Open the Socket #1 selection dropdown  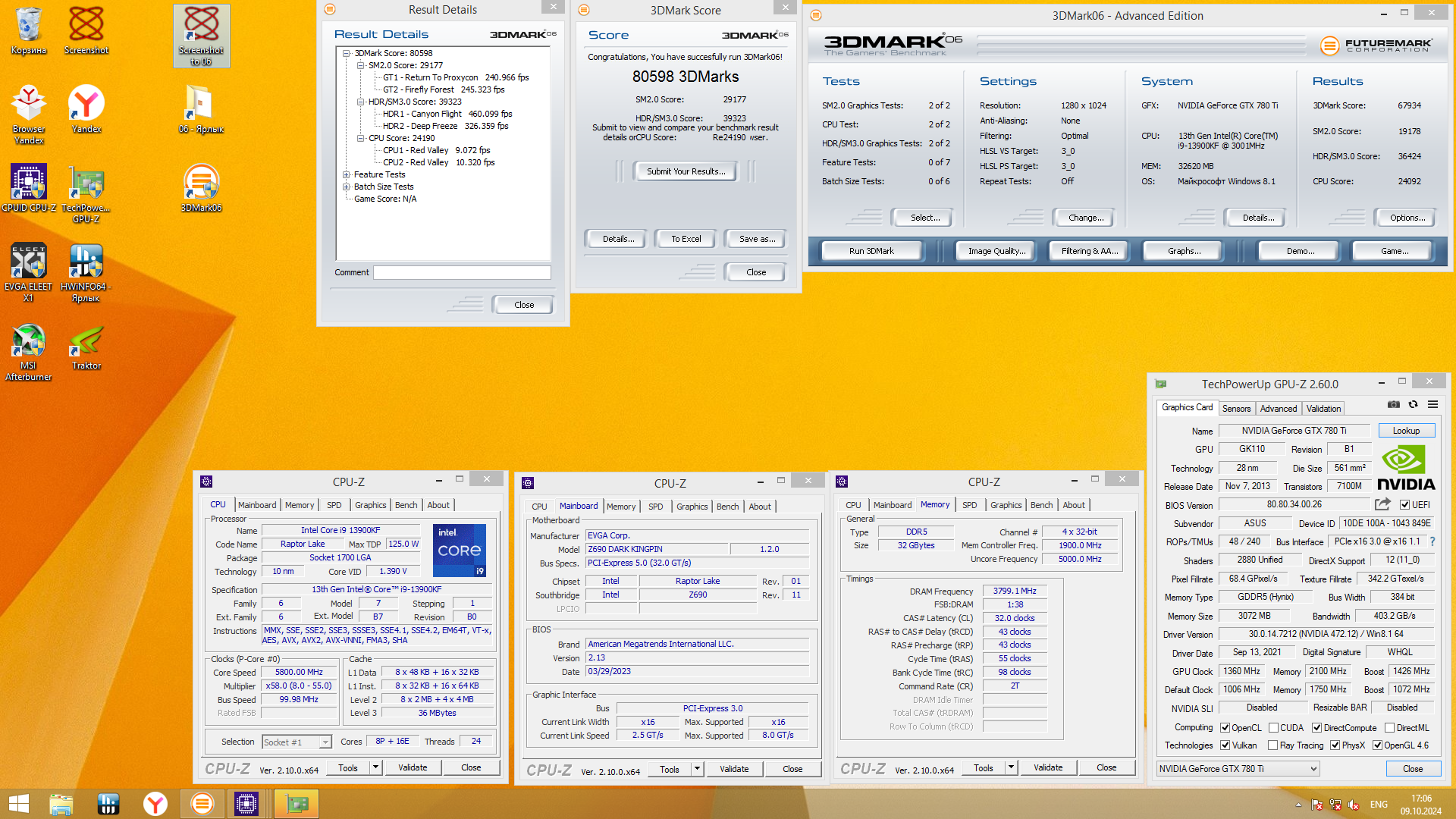297,742
